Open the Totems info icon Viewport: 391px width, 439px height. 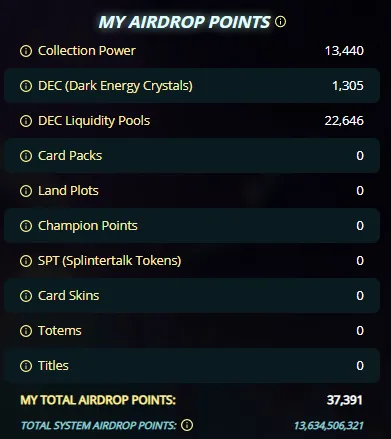pyautogui.click(x=26, y=331)
